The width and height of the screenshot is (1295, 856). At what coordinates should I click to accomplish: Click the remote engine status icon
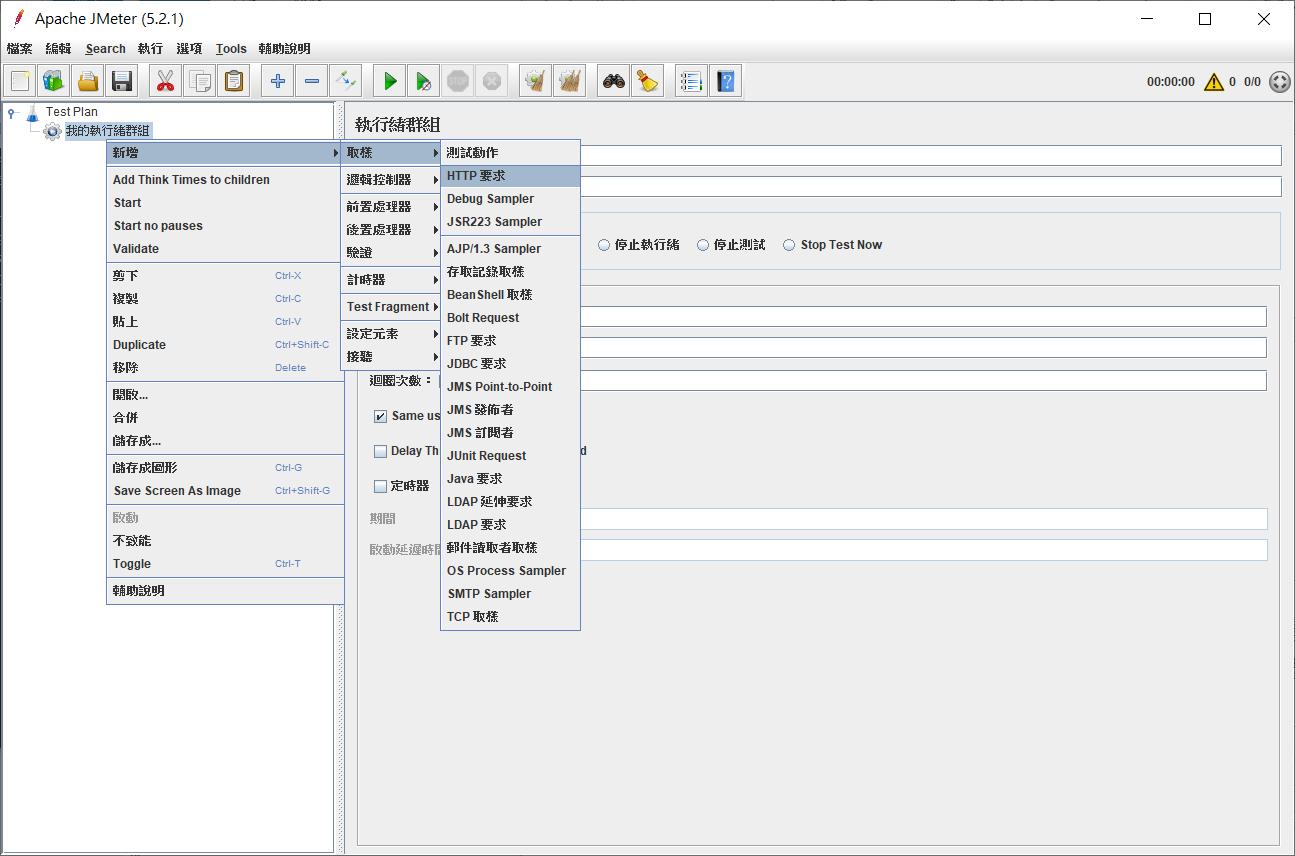tap(1279, 82)
